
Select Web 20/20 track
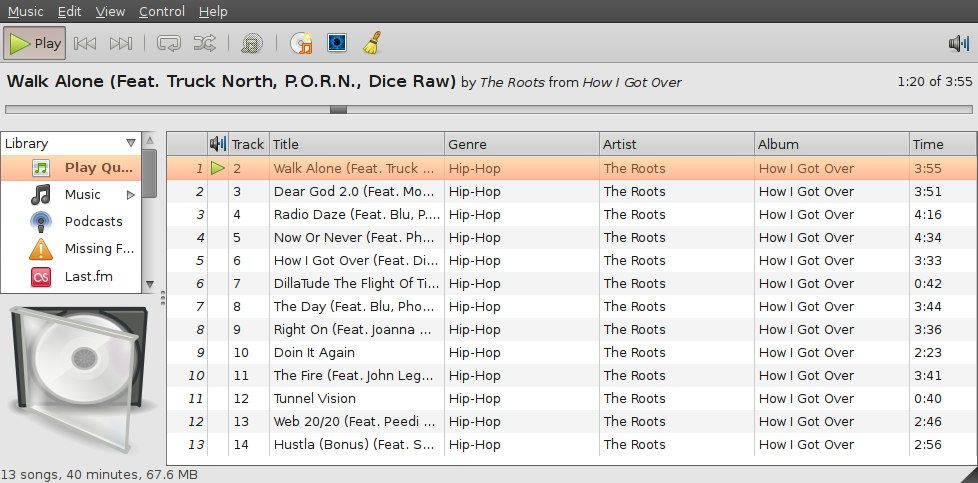[571, 422]
